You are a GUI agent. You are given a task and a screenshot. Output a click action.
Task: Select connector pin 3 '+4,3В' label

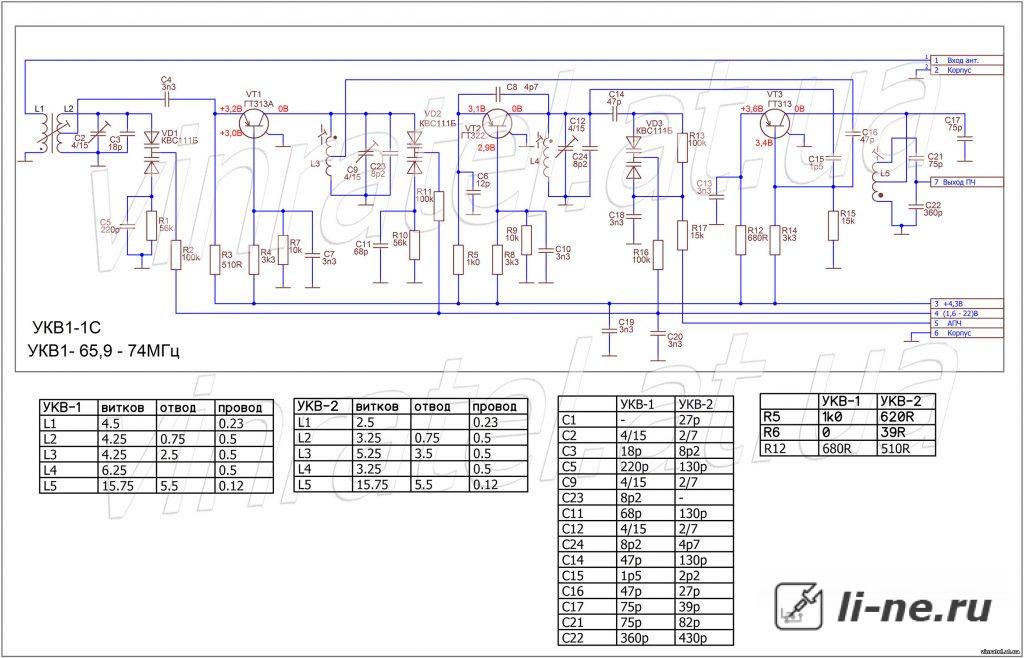pyautogui.click(x=967, y=304)
